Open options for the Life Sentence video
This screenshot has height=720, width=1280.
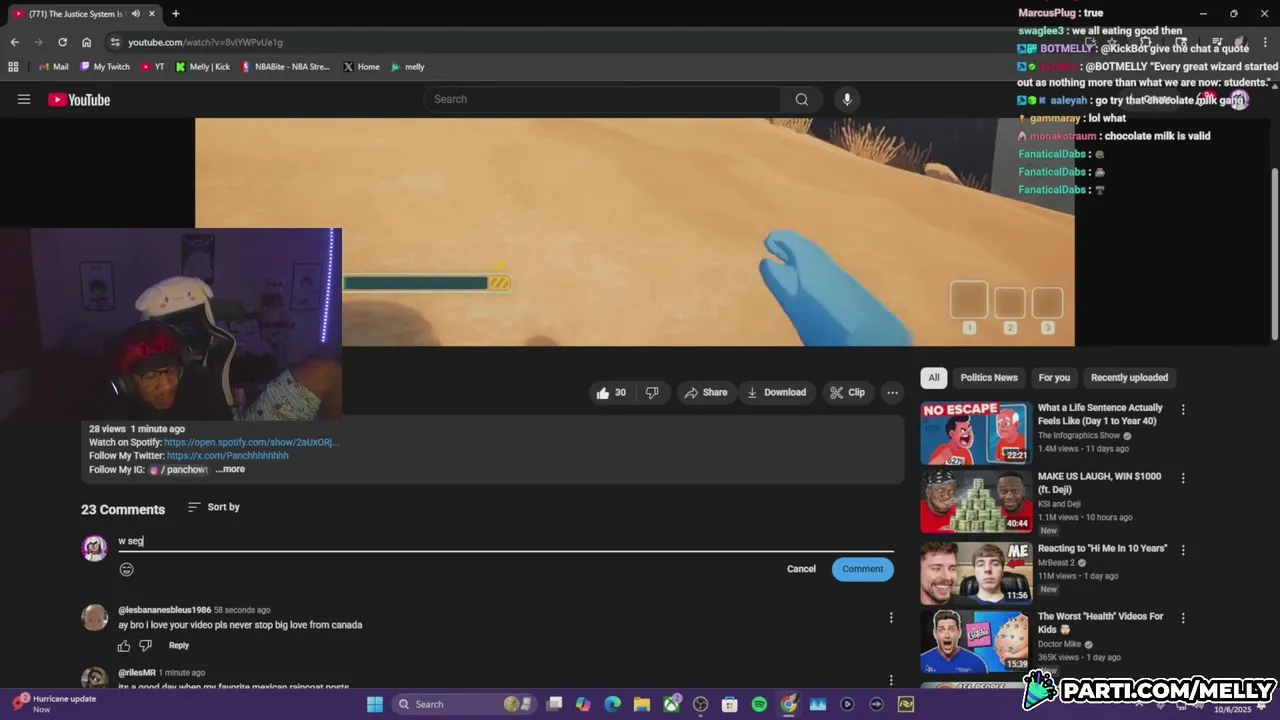[1183, 410]
